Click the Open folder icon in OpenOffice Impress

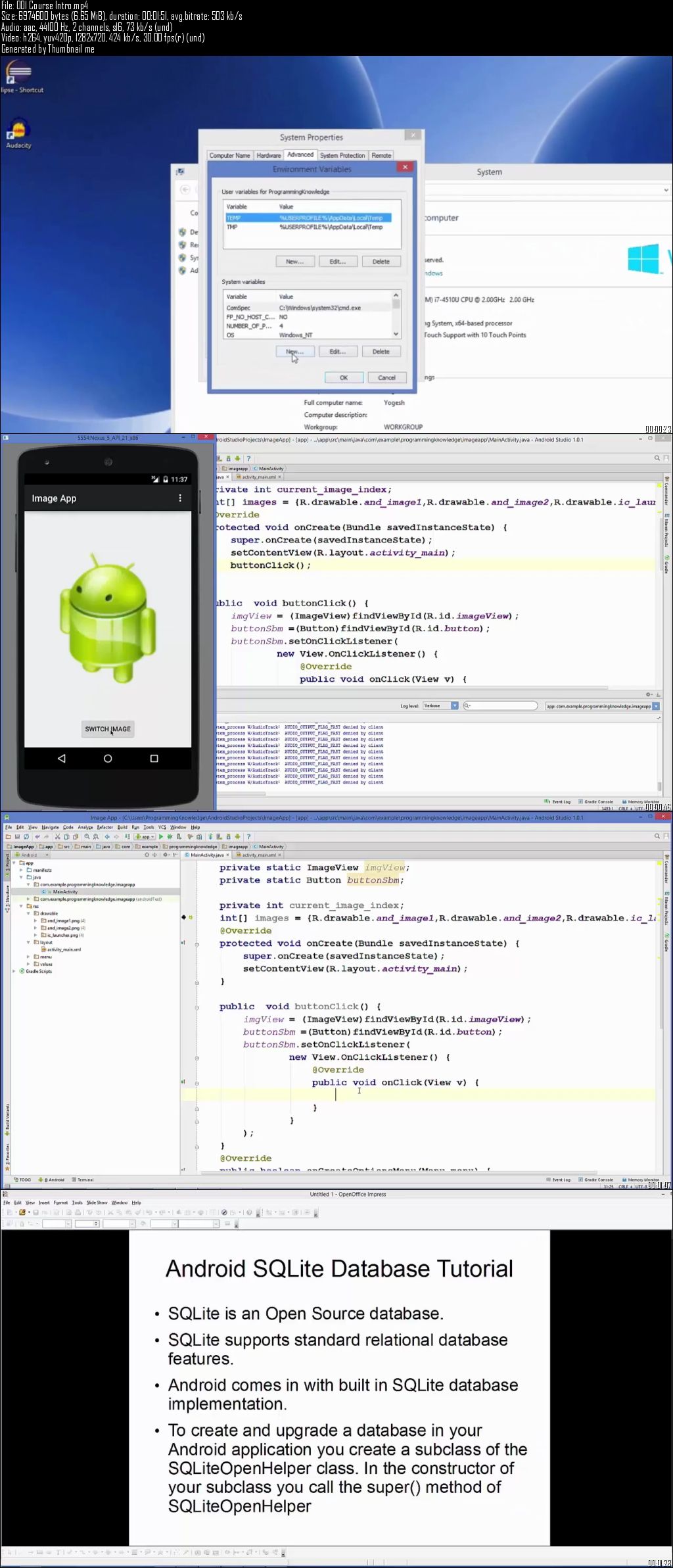coord(22,1212)
